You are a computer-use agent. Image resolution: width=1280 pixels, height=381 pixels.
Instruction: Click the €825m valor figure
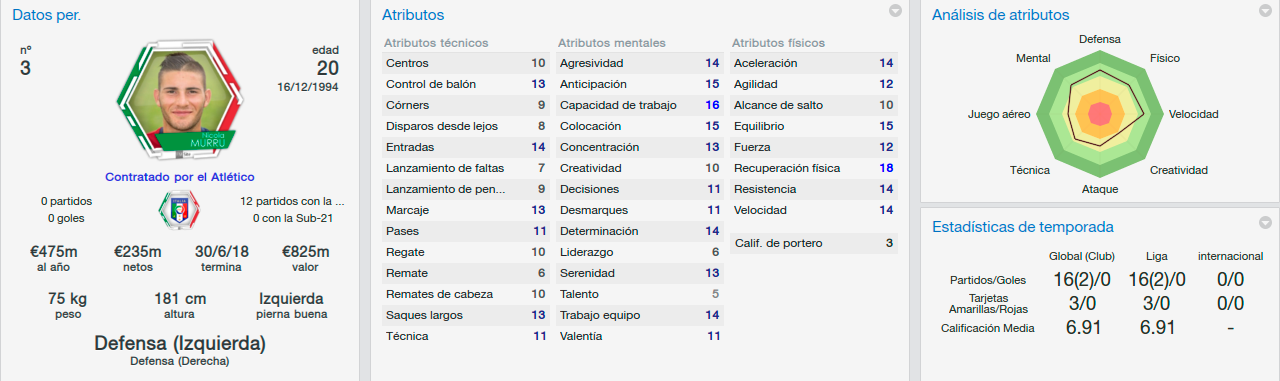306,252
